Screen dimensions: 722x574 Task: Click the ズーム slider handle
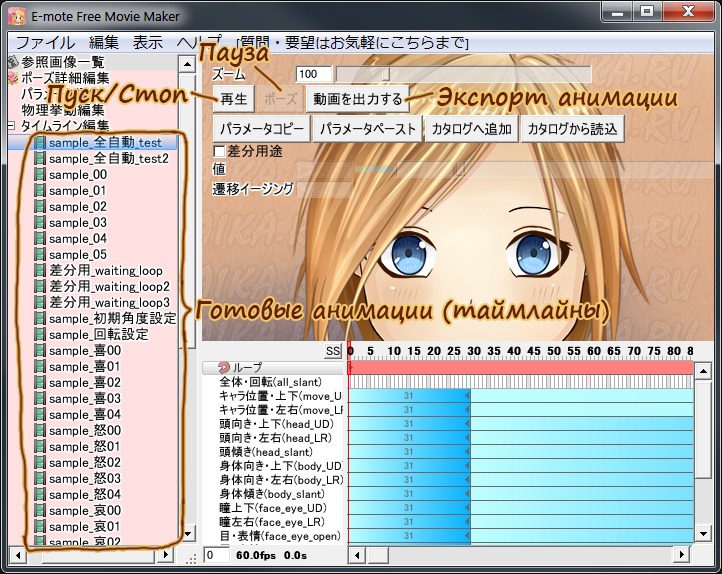386,74
